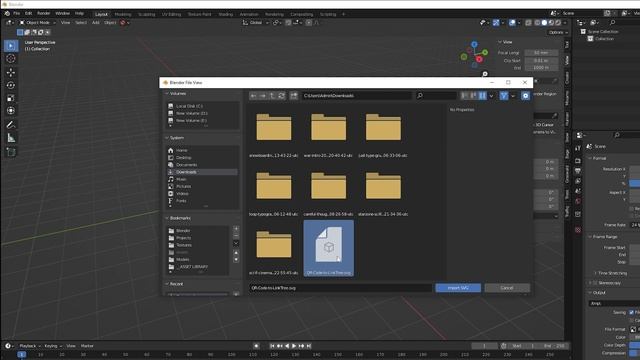Select the 3D Cursor tool
Viewport: 640px width, 360px height.
click(x=11, y=59)
